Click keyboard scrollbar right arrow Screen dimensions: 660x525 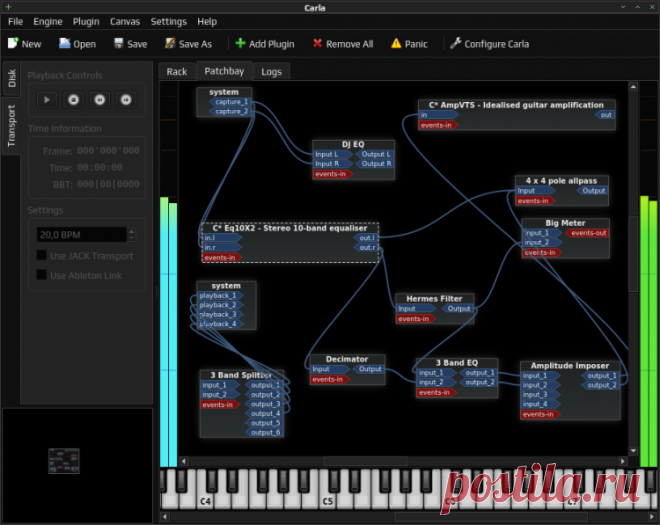pos(652,516)
